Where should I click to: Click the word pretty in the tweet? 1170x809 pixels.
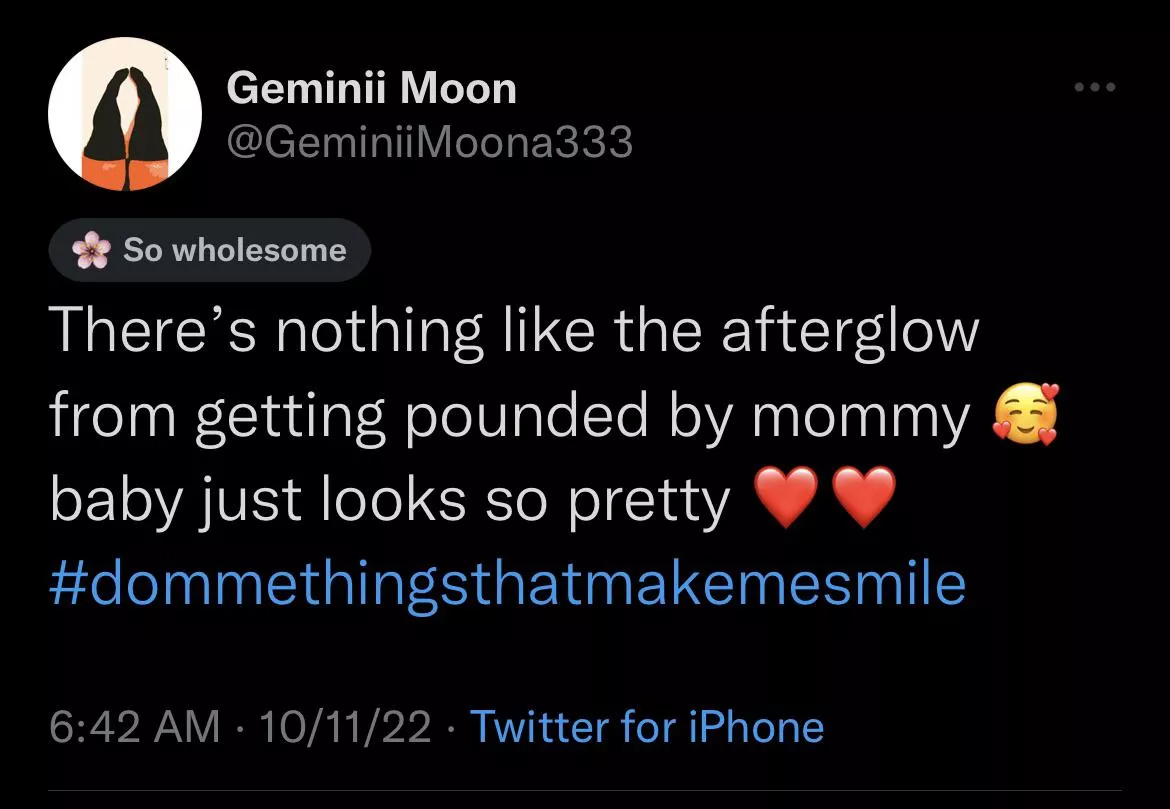tap(650, 502)
